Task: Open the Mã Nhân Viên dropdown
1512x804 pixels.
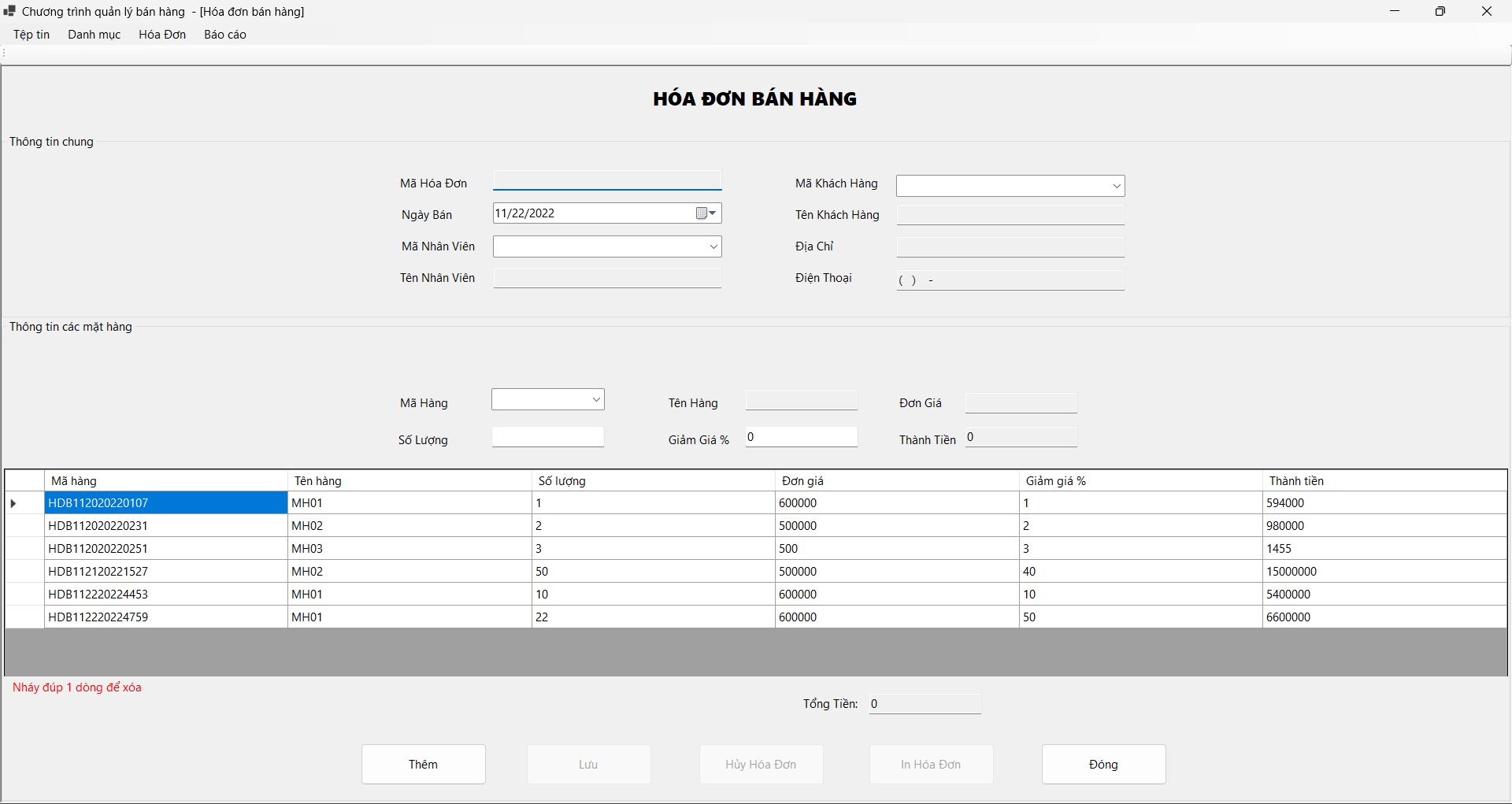Action: [x=713, y=246]
